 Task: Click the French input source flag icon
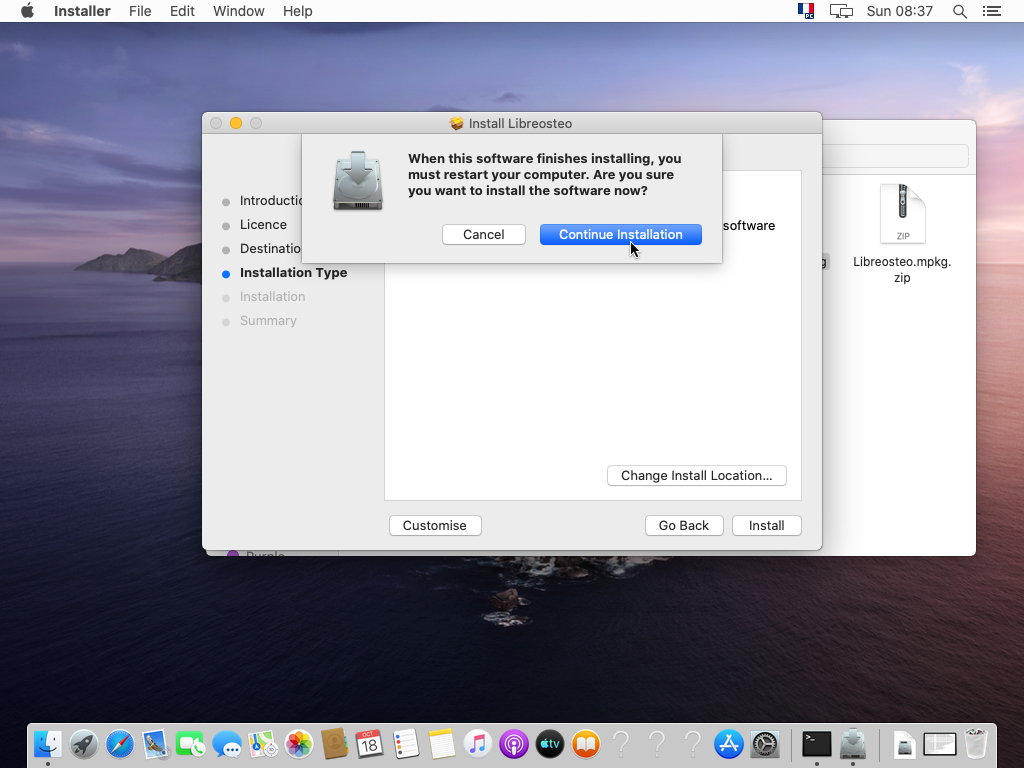(806, 11)
